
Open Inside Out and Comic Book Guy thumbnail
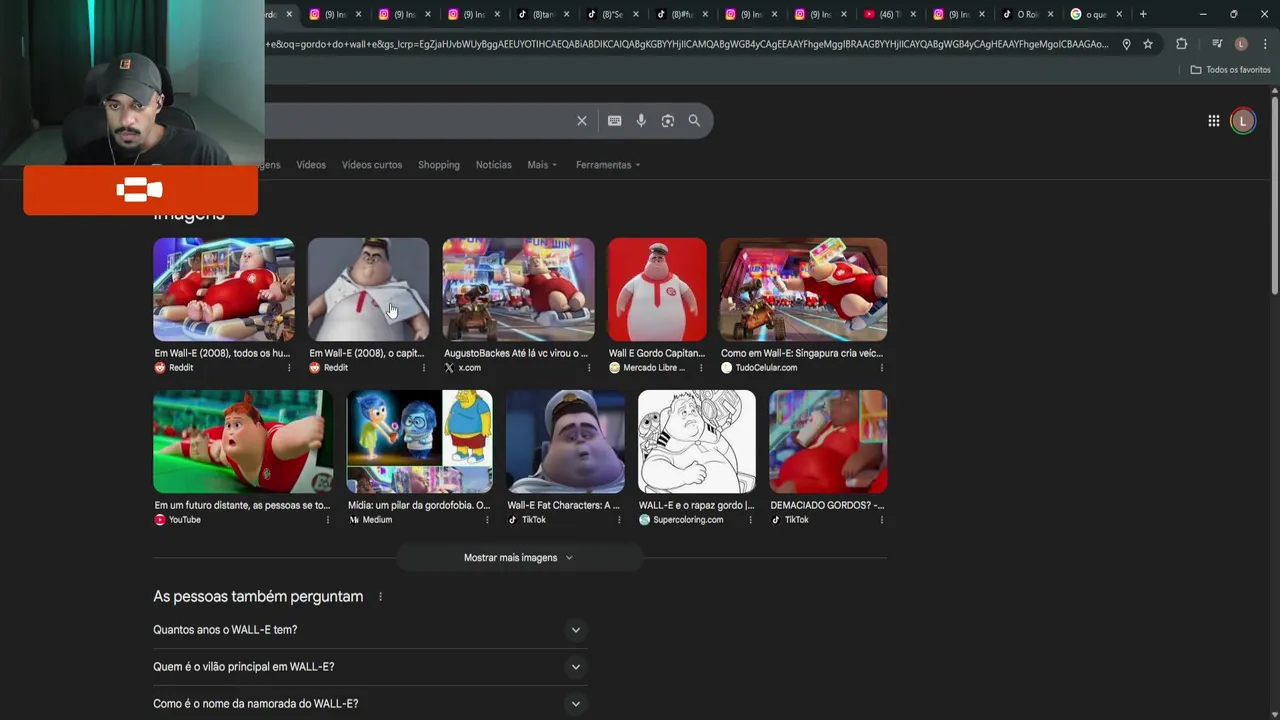pyautogui.click(x=419, y=442)
